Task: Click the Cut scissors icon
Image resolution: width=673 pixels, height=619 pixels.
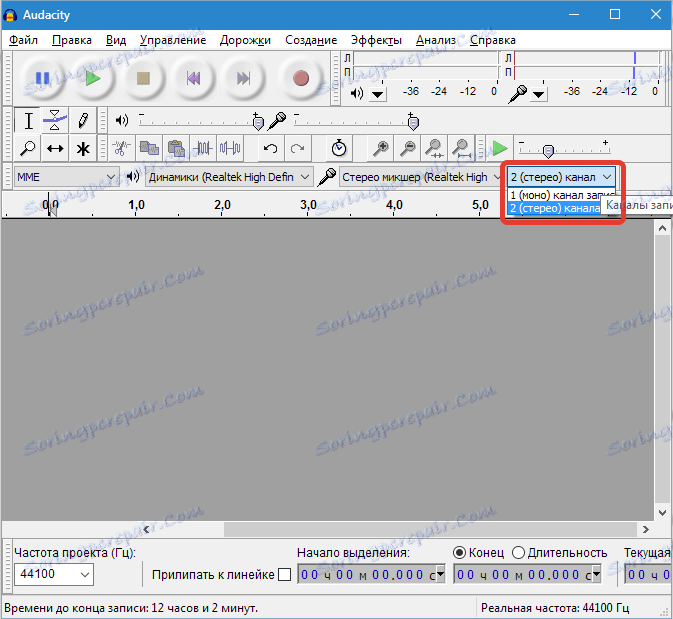Action: tap(121, 149)
